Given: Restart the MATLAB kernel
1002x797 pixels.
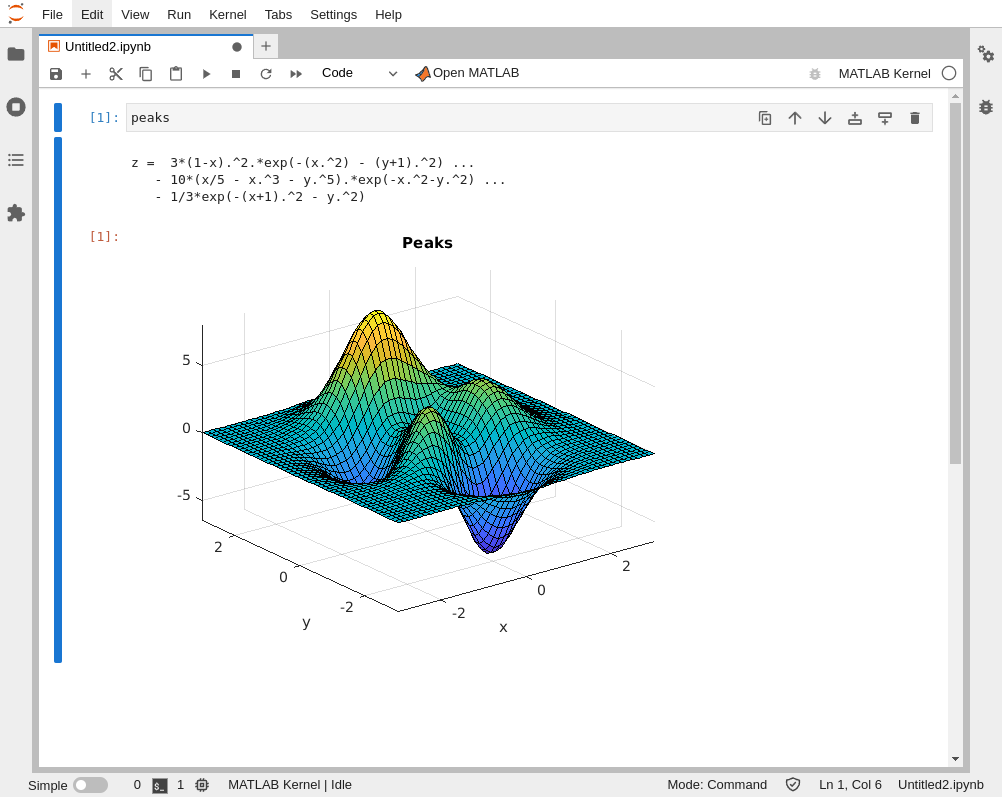Looking at the screenshot, I should point(266,73).
